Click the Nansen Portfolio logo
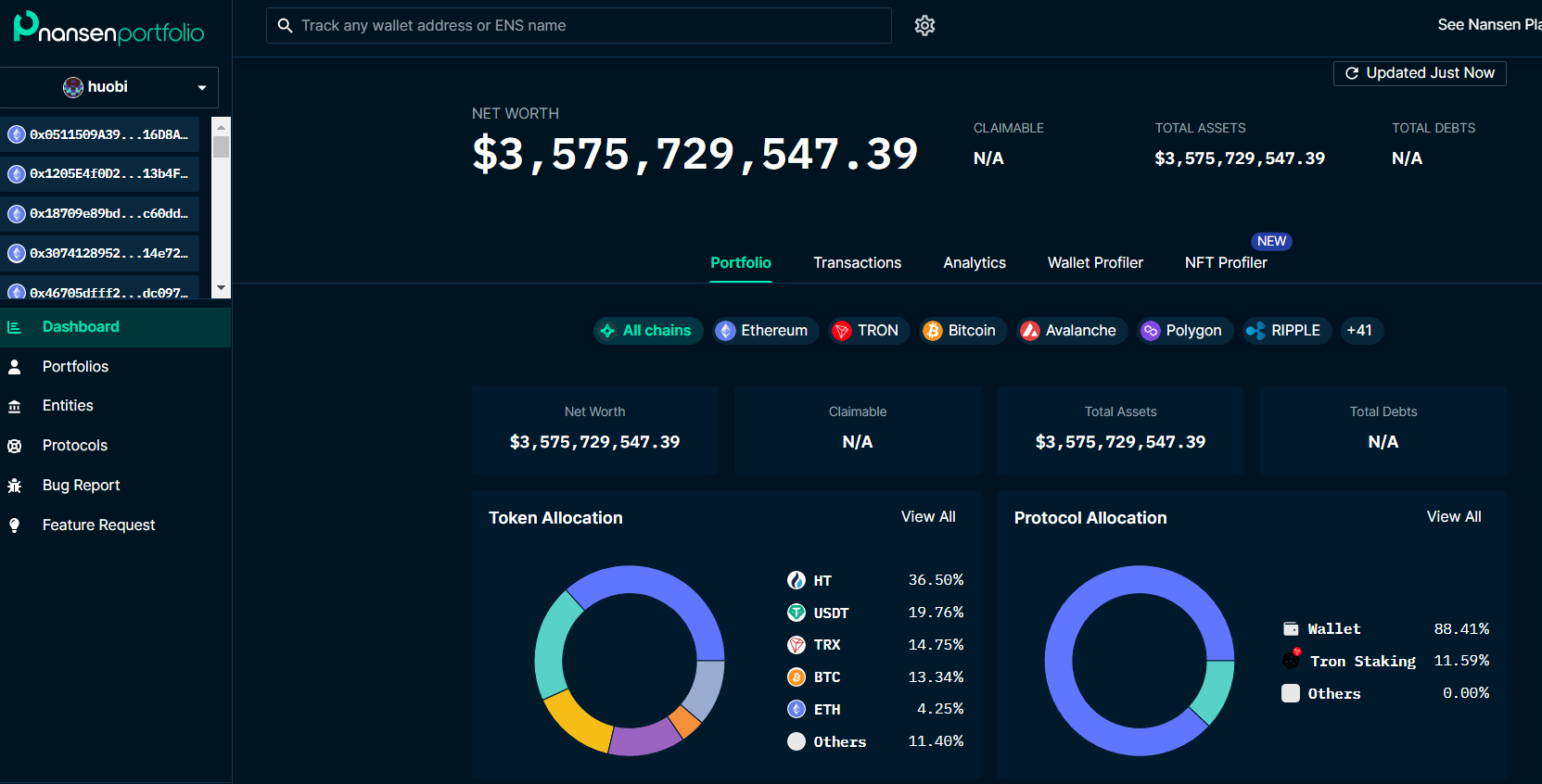This screenshot has width=1542, height=784. tap(108, 29)
